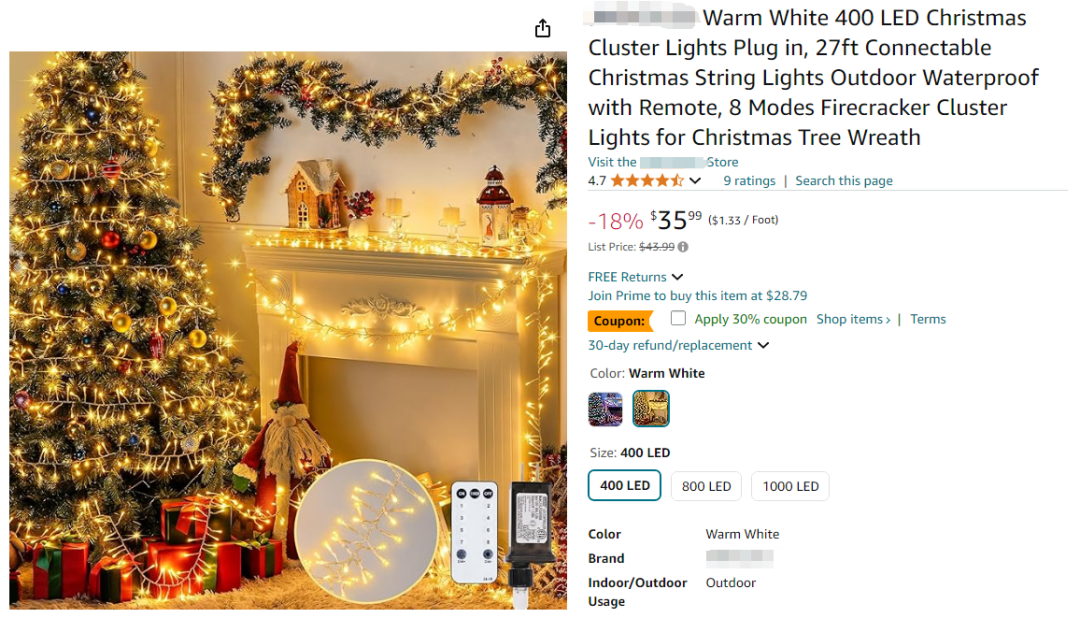Expand the rating breakdown chevron
1080x618 pixels.
(695, 181)
